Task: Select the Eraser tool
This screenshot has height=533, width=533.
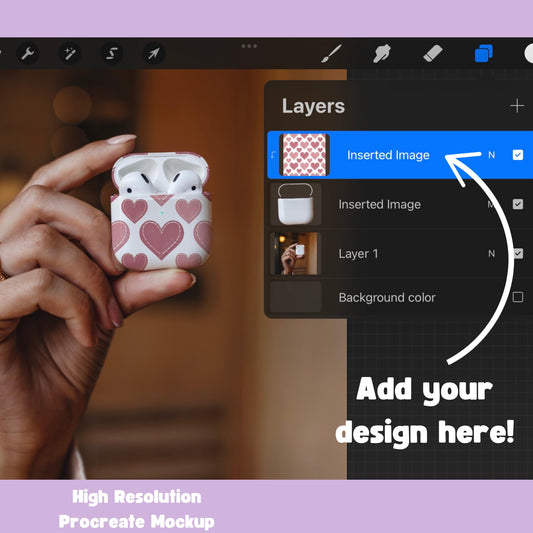Action: point(432,53)
